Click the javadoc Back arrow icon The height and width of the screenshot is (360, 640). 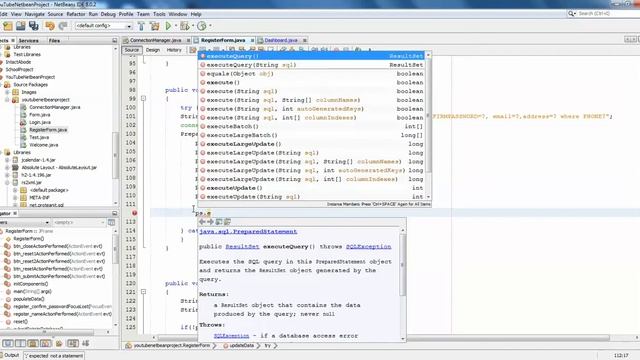(202, 222)
